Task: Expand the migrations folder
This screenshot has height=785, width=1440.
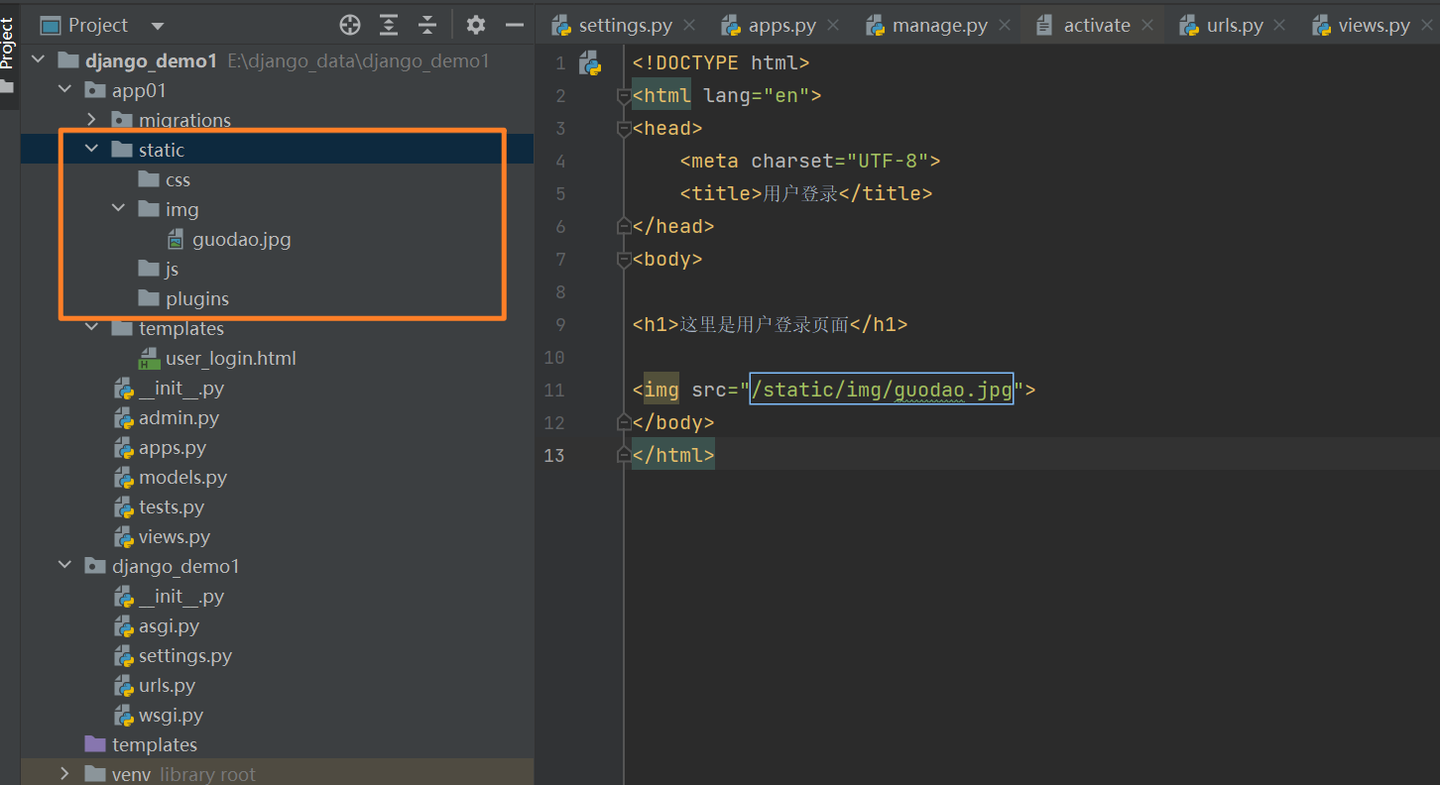Action: [92, 120]
